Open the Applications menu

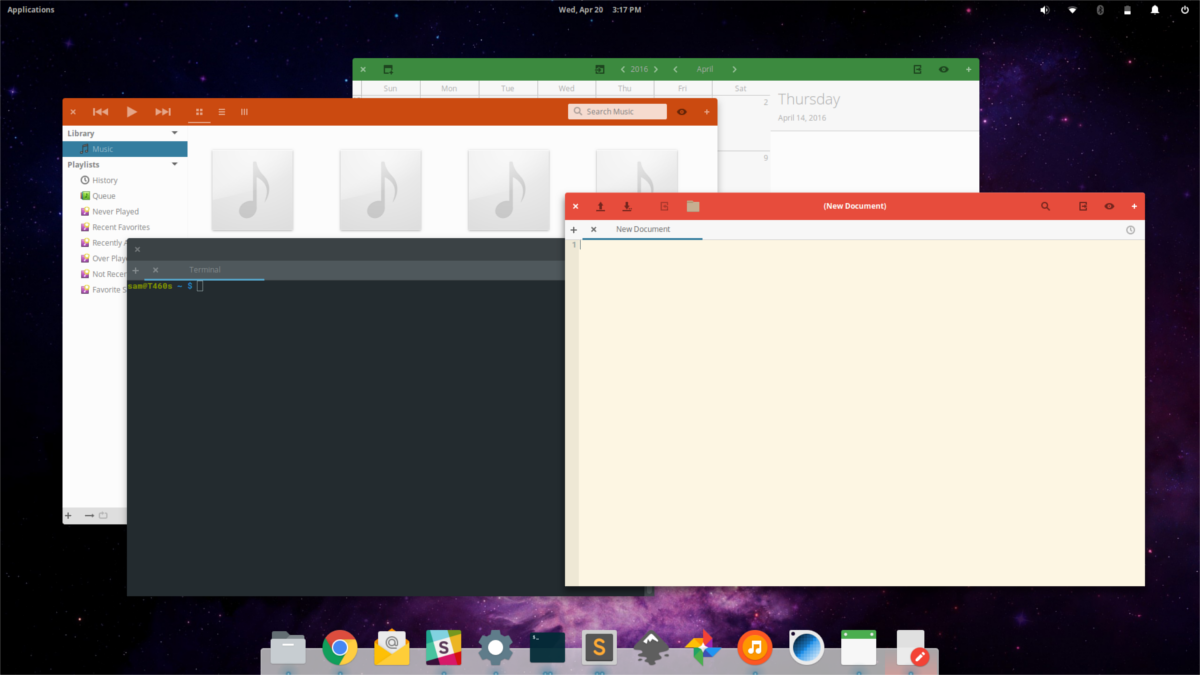click(31, 9)
